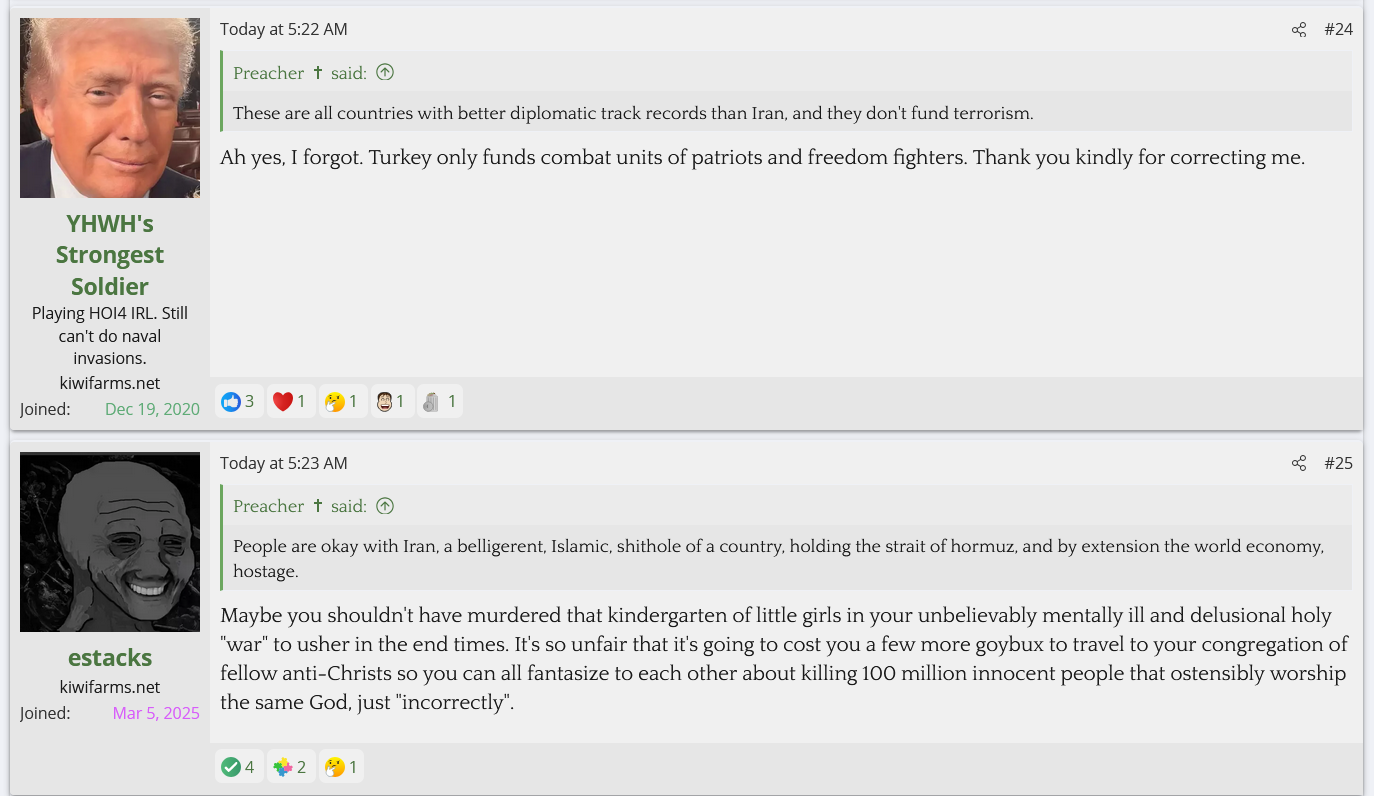Open the #25 post permalink
Image resolution: width=1374 pixels, height=796 pixels.
coord(1338,463)
